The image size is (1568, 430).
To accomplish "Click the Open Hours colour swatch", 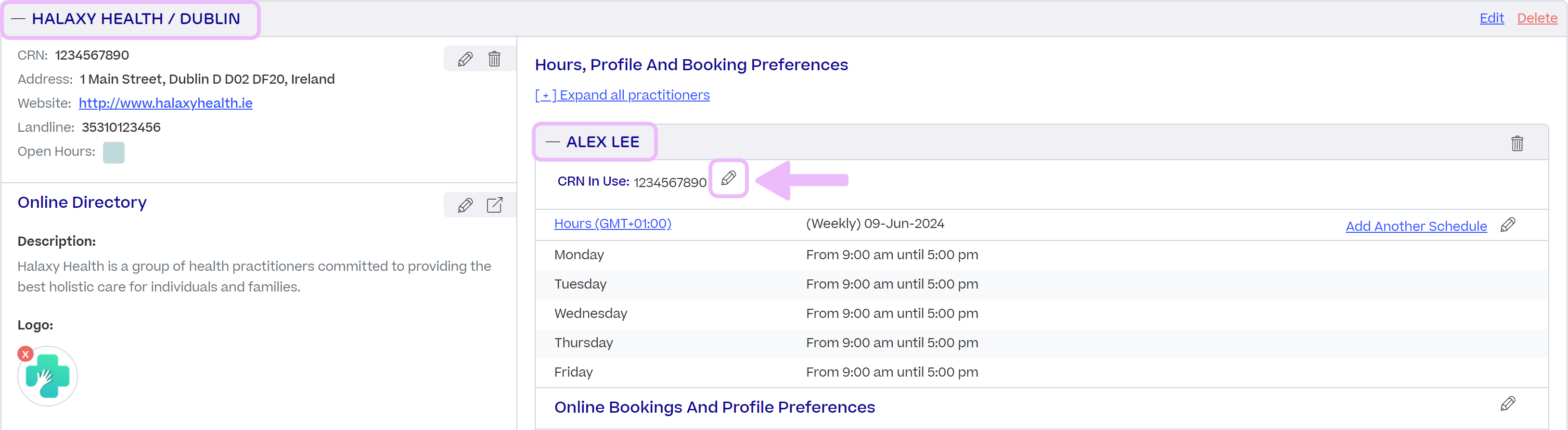I will [114, 152].
